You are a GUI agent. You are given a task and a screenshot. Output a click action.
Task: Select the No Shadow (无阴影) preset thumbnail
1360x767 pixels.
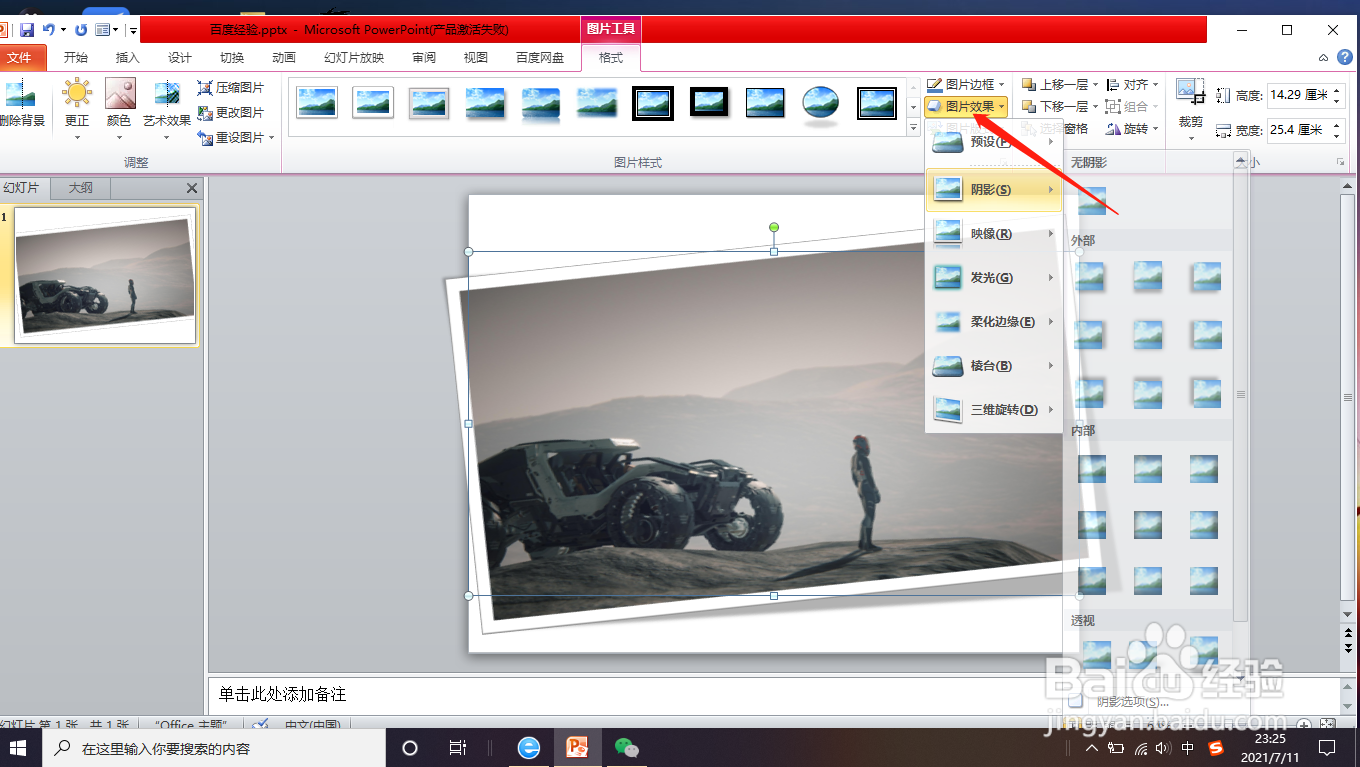pyautogui.click(x=1091, y=199)
